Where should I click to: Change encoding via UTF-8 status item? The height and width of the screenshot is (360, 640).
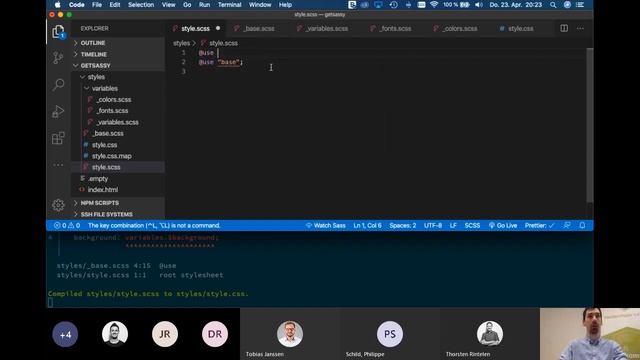(433, 225)
